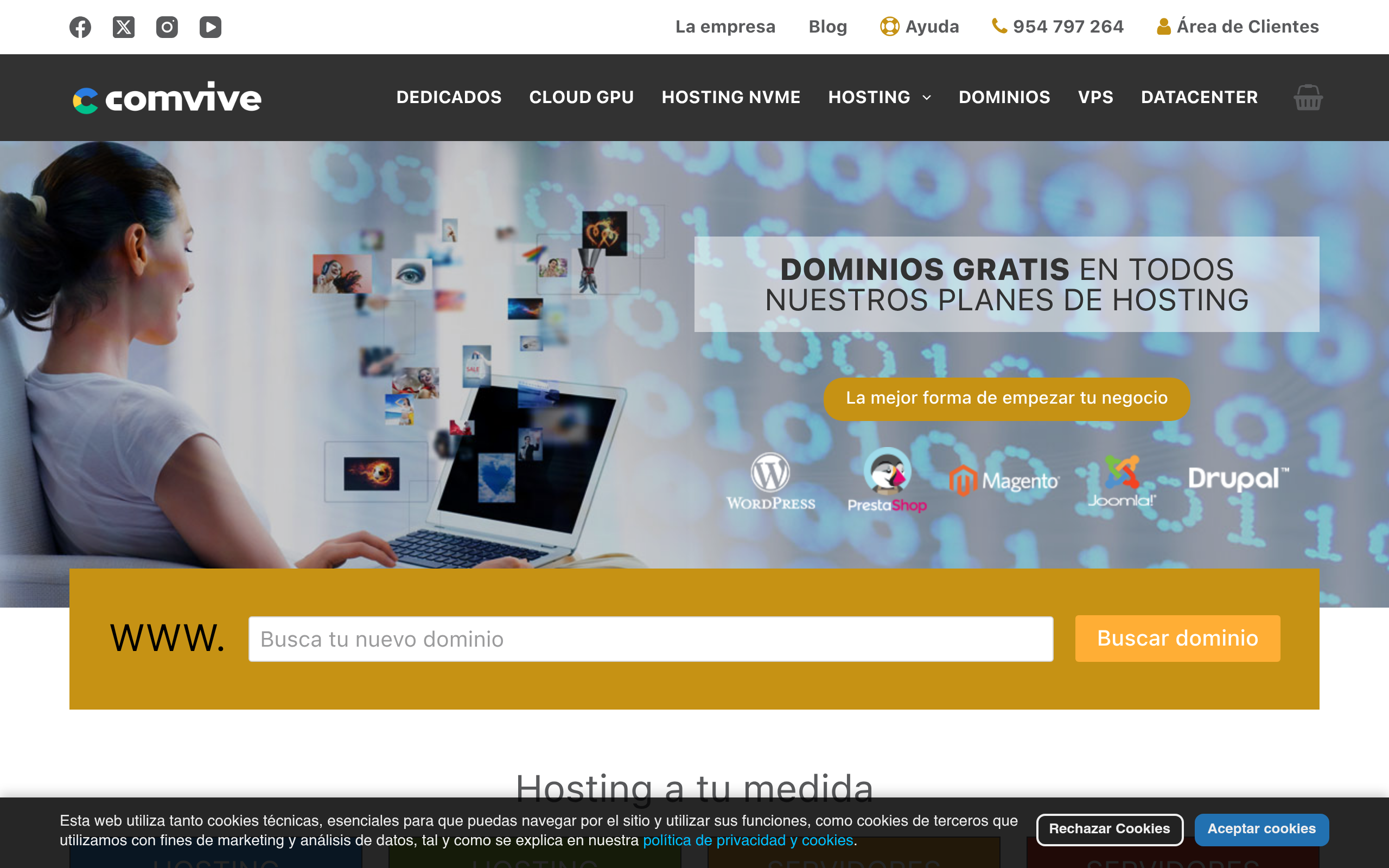Screen dimensions: 1389x868
Task: Click the WordPress logo
Action: pyautogui.click(x=771, y=481)
